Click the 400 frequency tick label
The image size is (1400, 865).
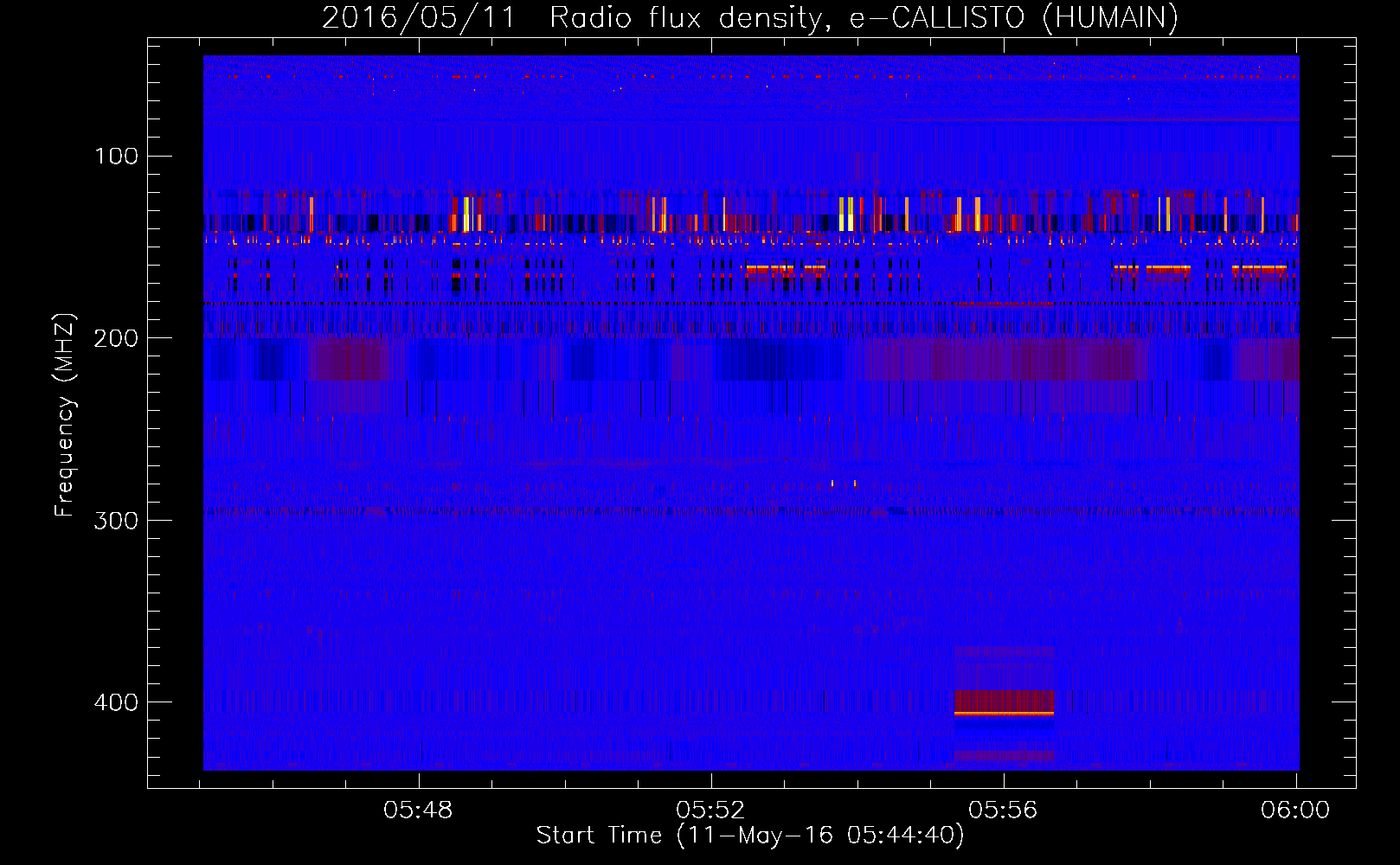(x=117, y=702)
